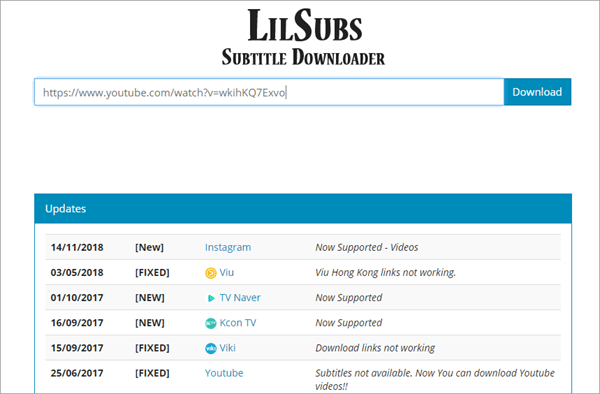Select the date 03/05/2018
The image size is (600, 394).
click(x=77, y=273)
